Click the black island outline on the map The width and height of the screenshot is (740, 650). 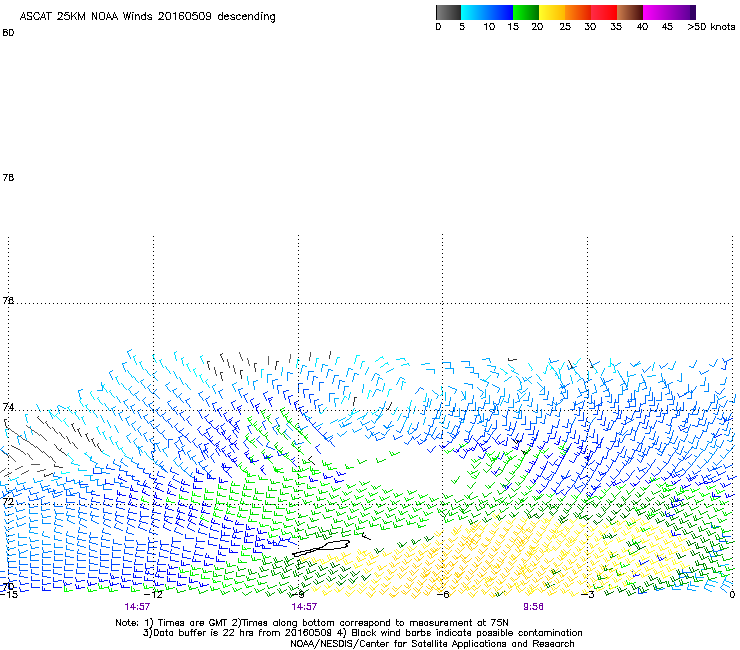coord(321,548)
